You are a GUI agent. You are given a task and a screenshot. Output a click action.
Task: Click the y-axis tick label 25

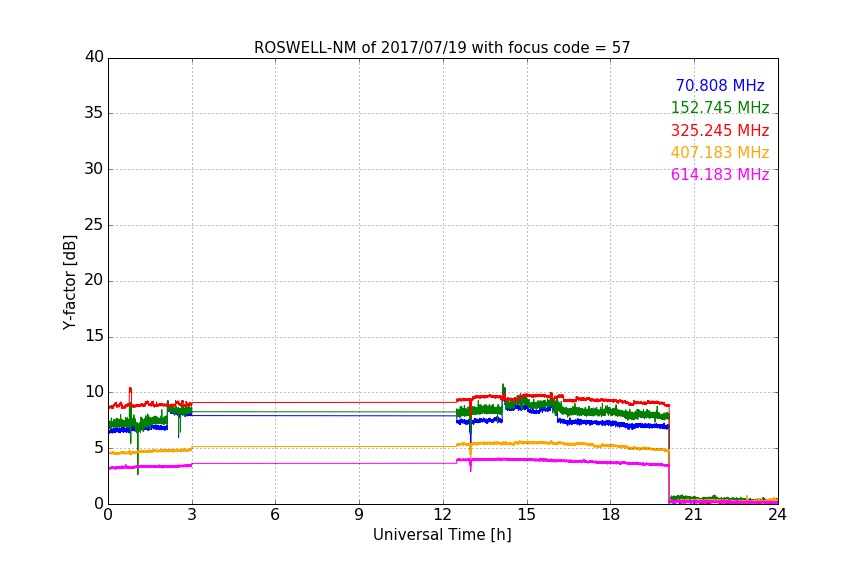point(94,224)
